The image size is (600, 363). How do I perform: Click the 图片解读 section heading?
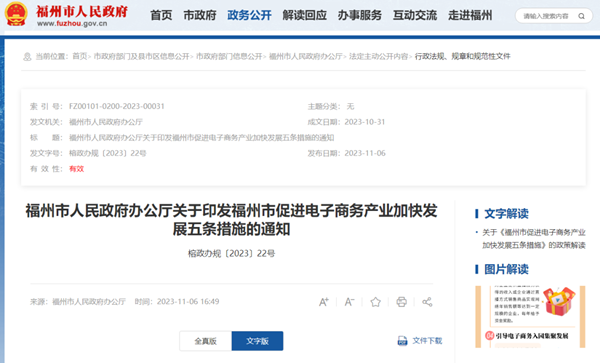point(506,269)
